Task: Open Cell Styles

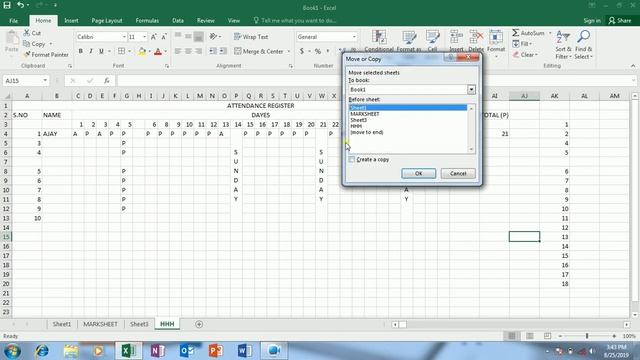Action: click(432, 41)
